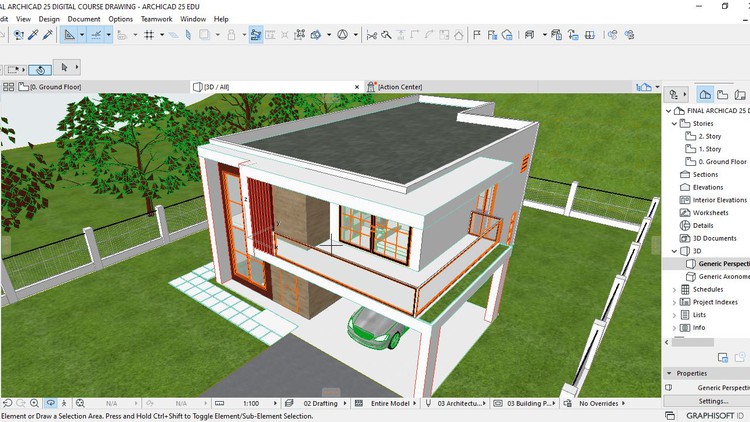
Task: Open the 1:100 scale dropdown
Action: point(258,404)
